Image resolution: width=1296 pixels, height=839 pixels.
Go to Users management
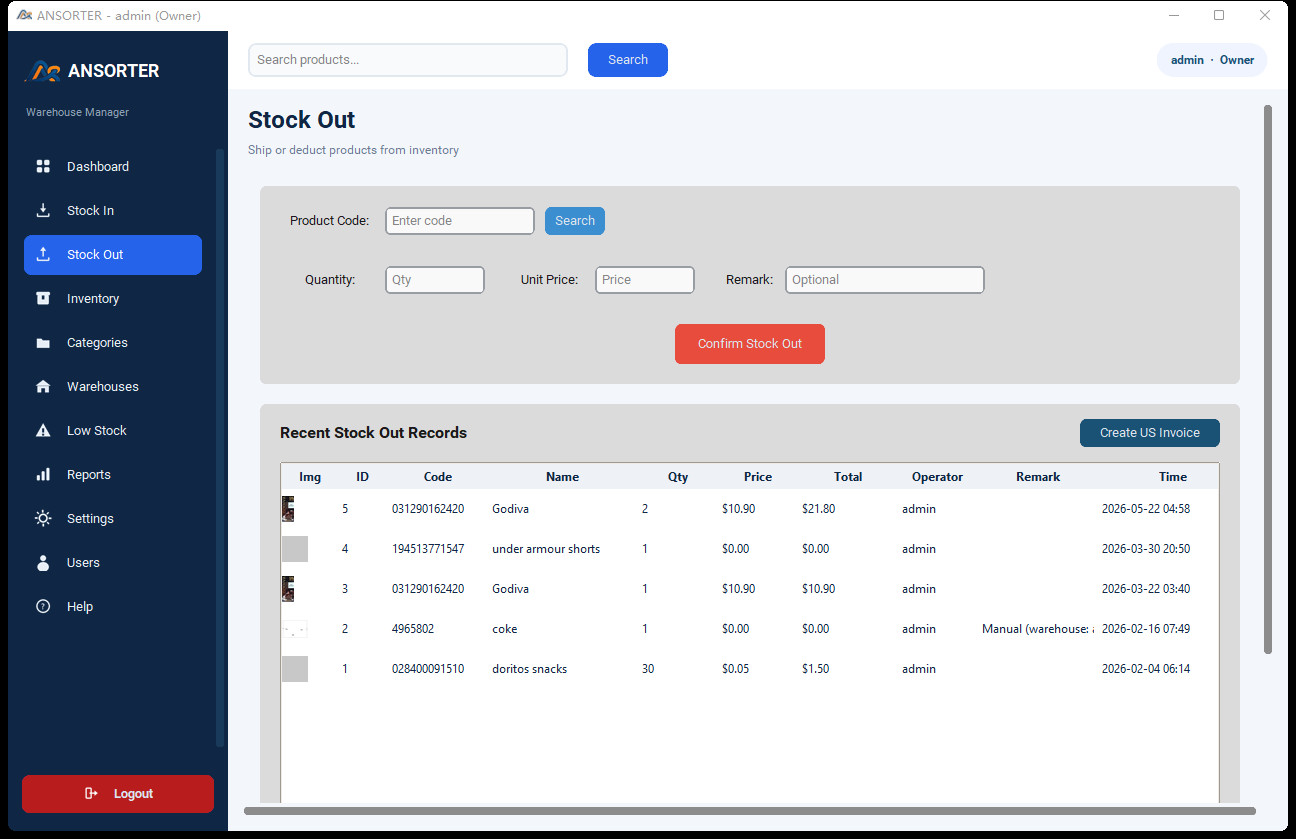pyautogui.click(x=113, y=562)
